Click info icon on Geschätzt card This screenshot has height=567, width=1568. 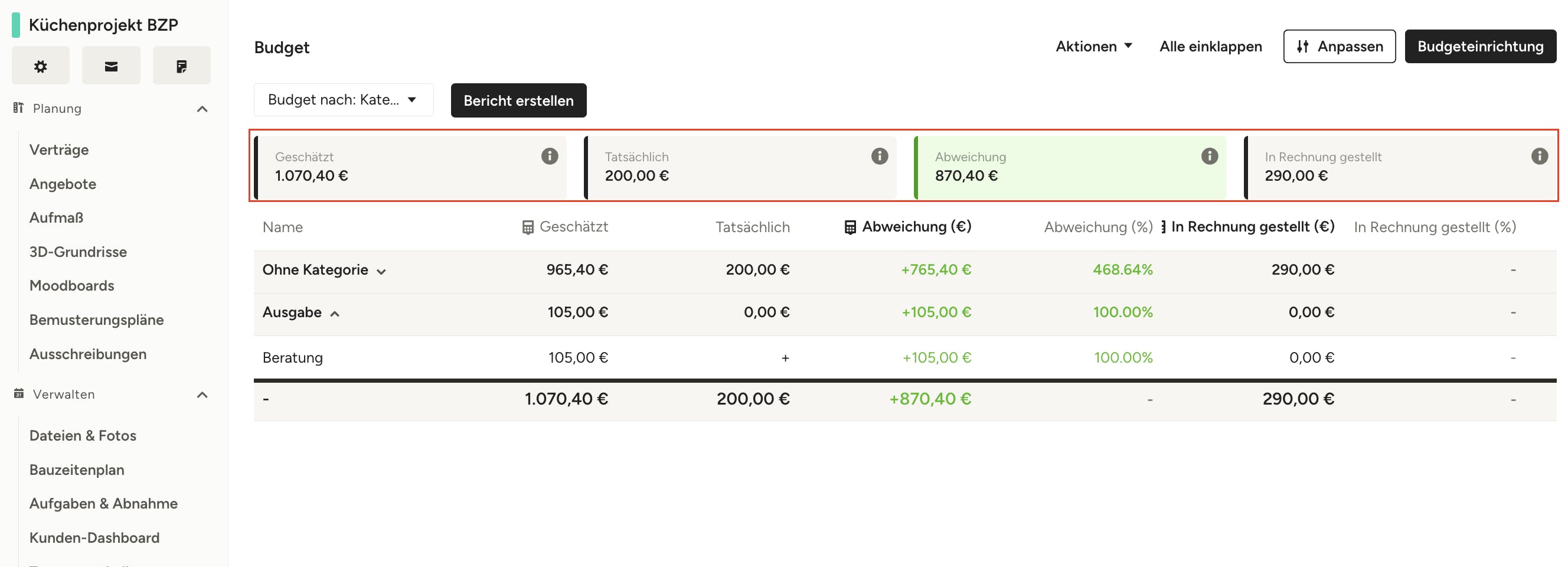(x=549, y=157)
